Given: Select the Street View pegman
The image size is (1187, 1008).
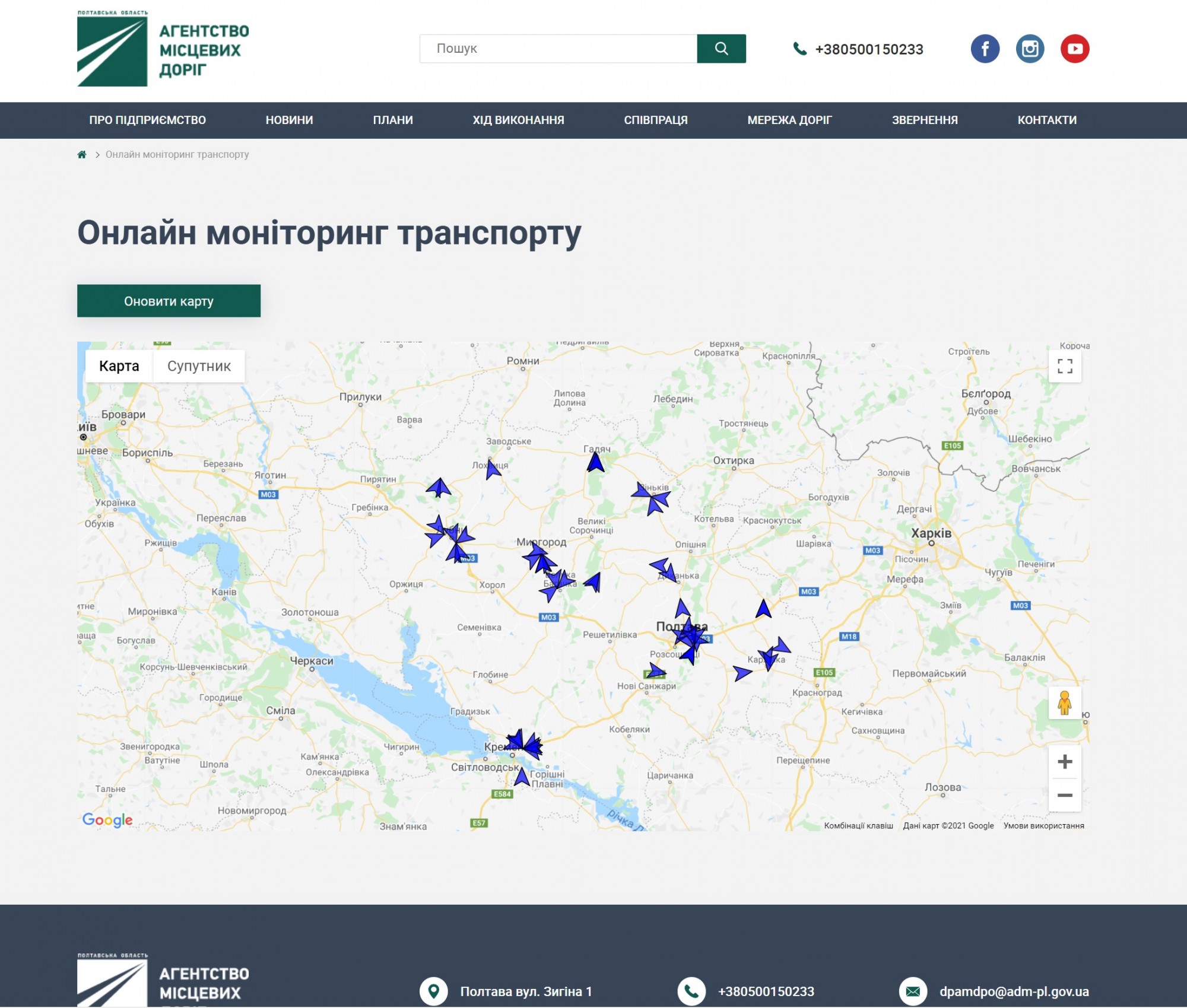Looking at the screenshot, I should (1065, 703).
